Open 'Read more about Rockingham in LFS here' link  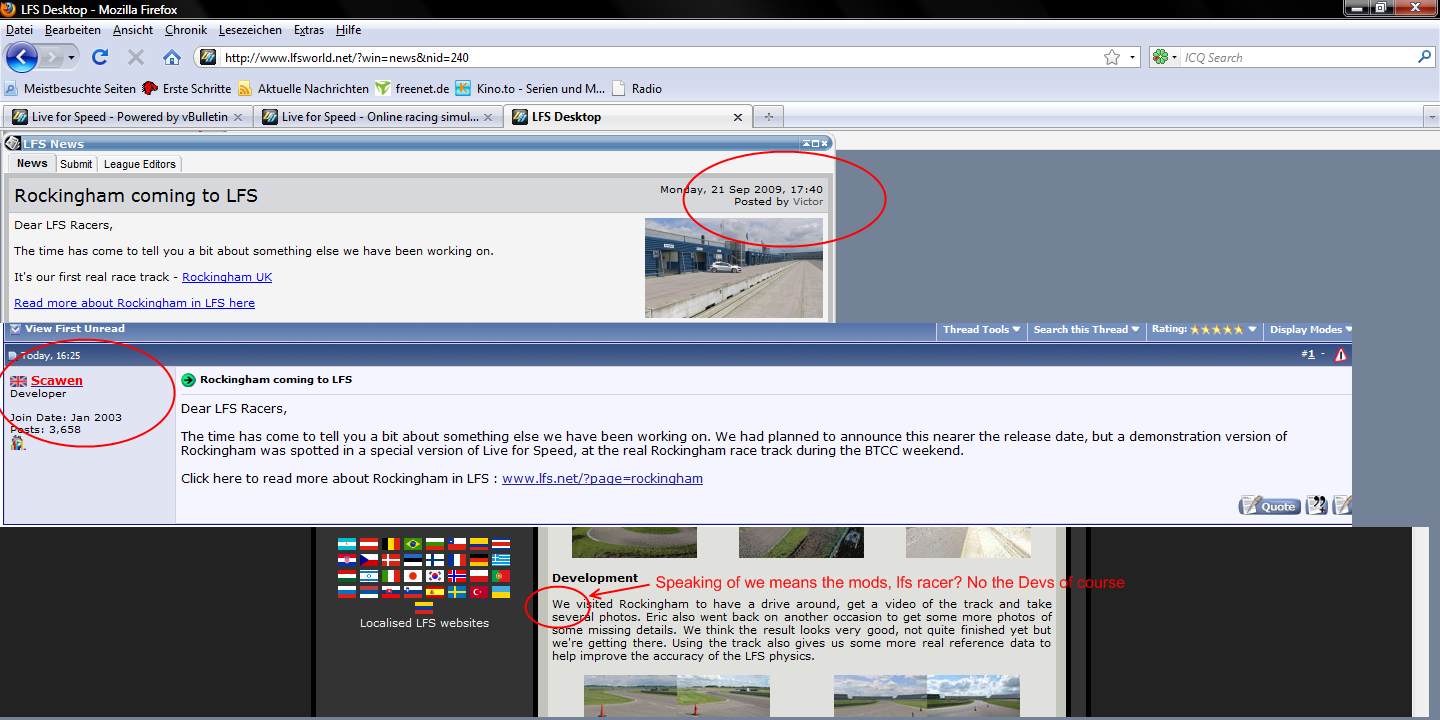coord(134,303)
